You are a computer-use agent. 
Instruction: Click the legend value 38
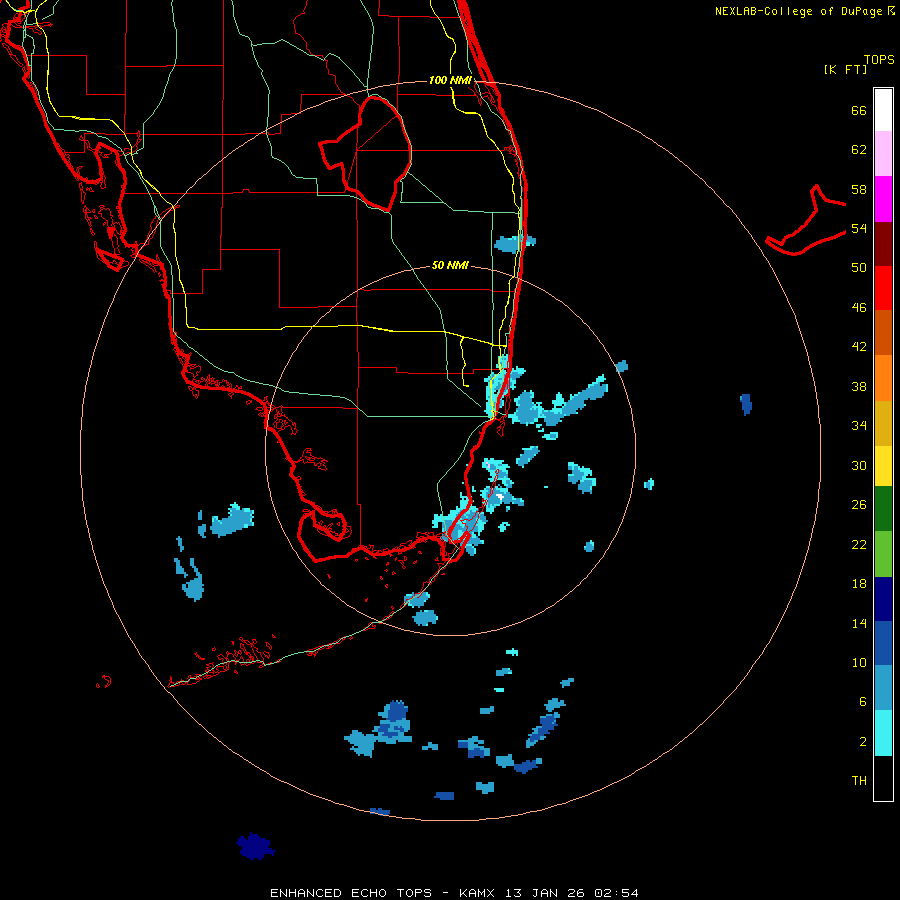click(x=859, y=386)
